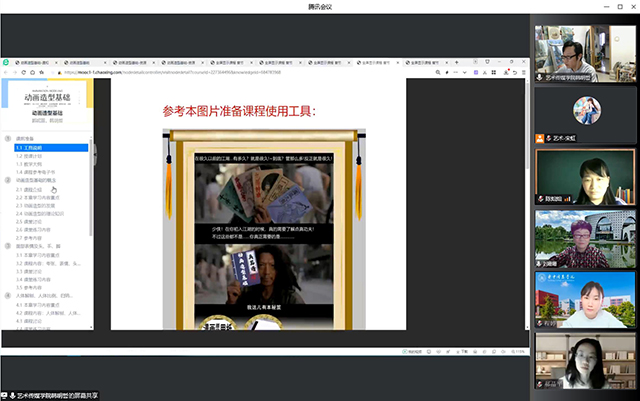640x401 pixels.
Task: Open a new browser tab with plus
Action: tap(457, 62)
